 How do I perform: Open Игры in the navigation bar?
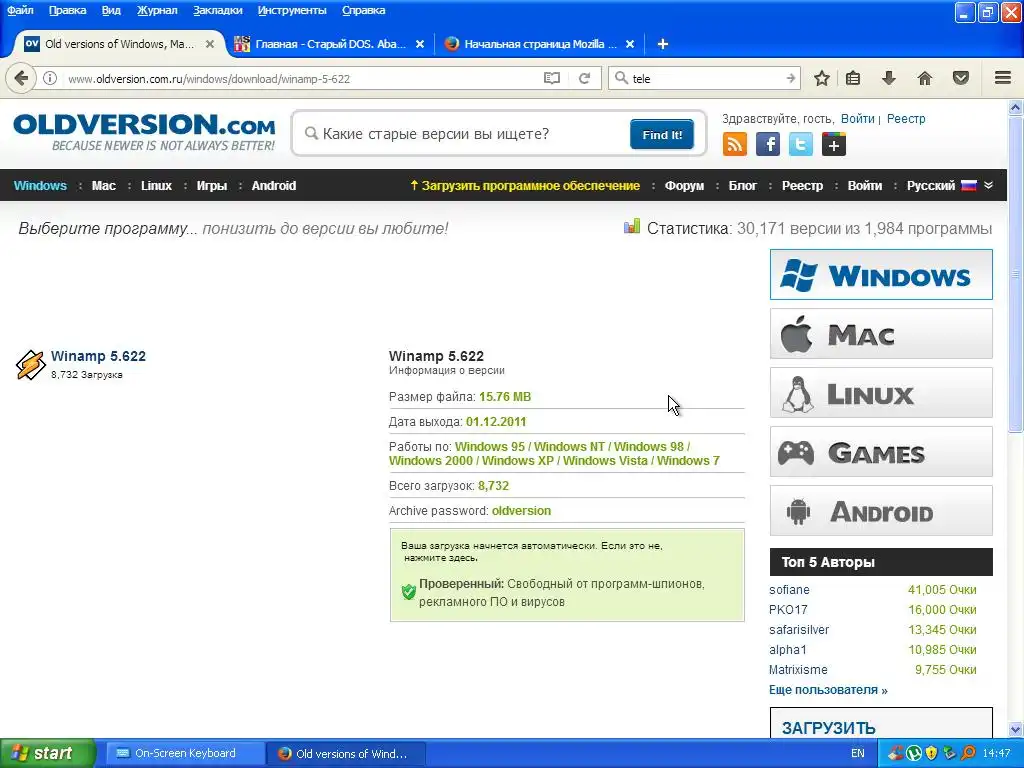(x=212, y=185)
